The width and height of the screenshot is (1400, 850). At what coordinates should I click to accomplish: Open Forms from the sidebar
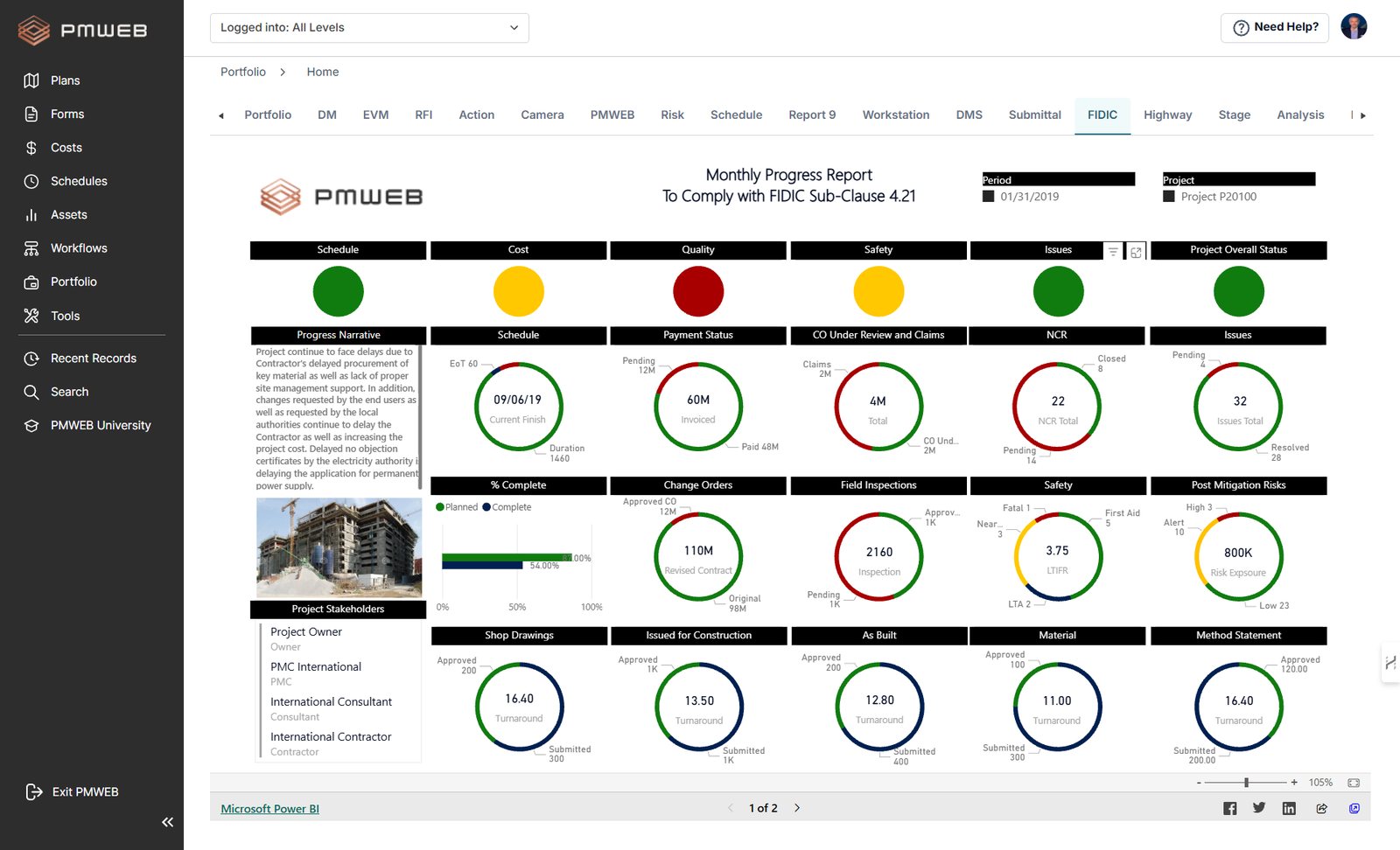tap(31, 114)
